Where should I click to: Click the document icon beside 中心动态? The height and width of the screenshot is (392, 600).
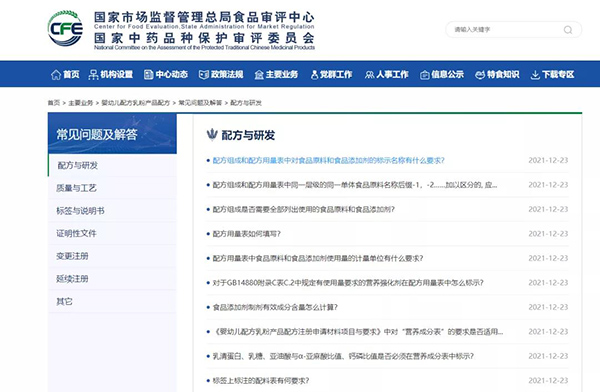click(x=148, y=74)
